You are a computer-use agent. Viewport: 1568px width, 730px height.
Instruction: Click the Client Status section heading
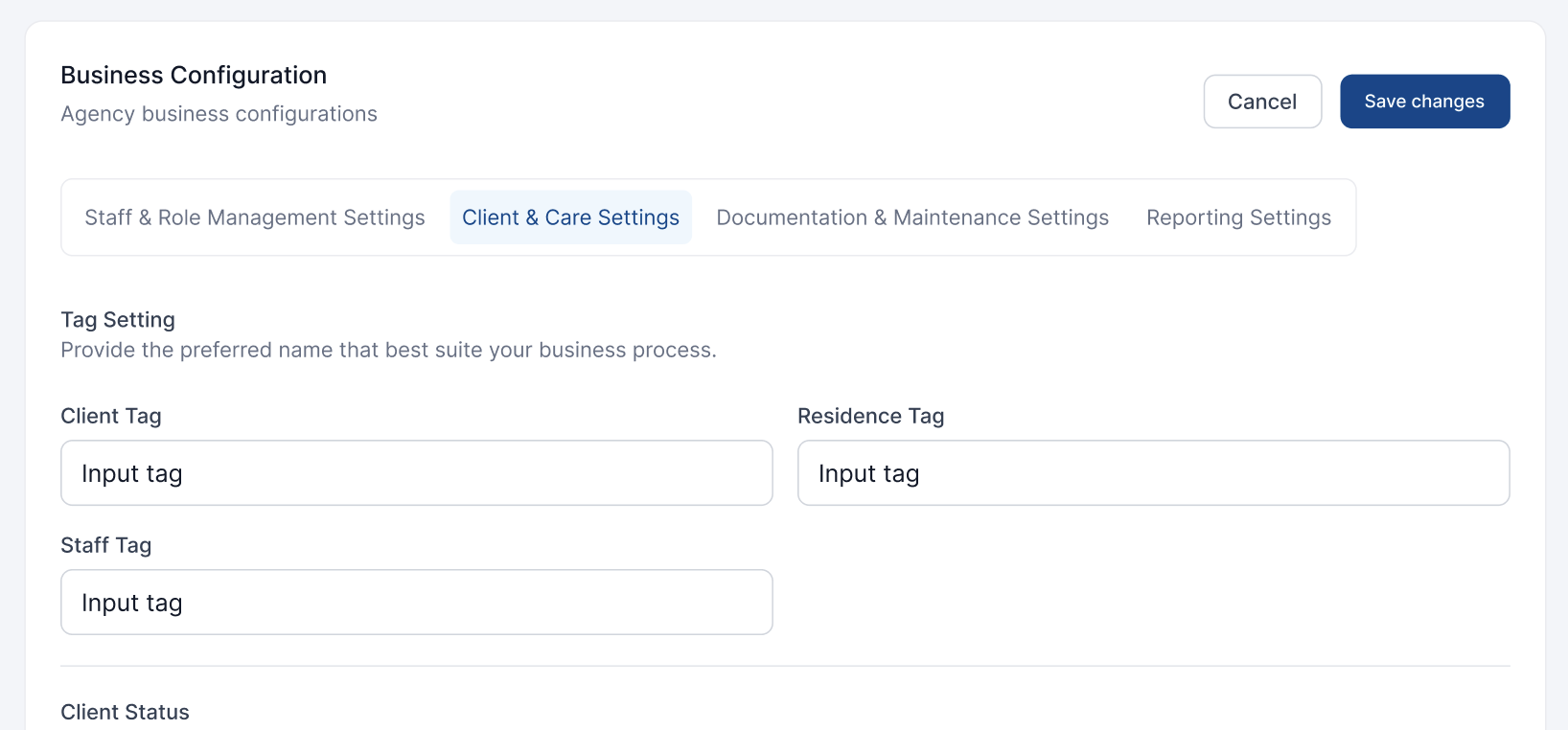click(125, 712)
